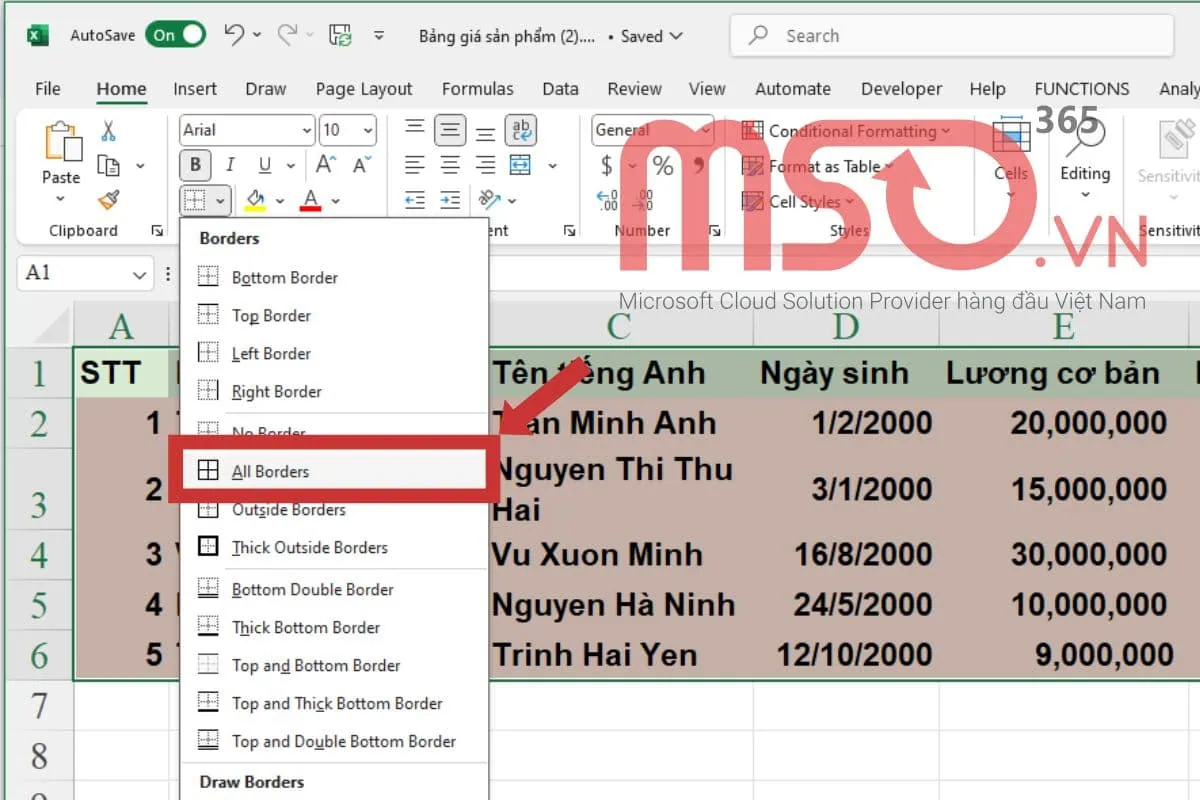Toggle AutoSave off
The width and height of the screenshot is (1200, 800).
175,34
